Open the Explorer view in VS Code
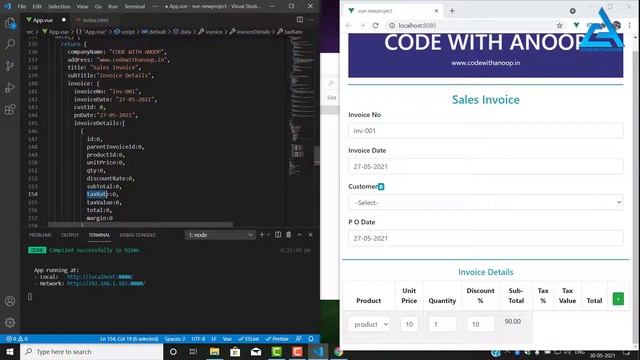The image size is (640, 360). [x=10, y=23]
